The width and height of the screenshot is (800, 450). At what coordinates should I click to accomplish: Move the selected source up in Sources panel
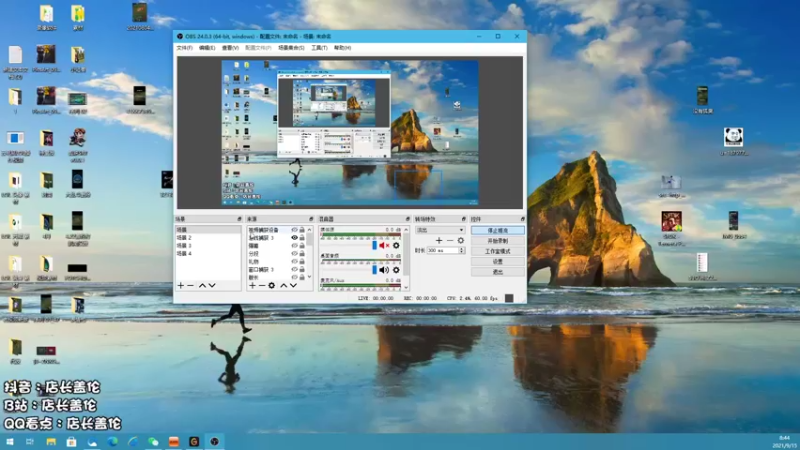283,286
